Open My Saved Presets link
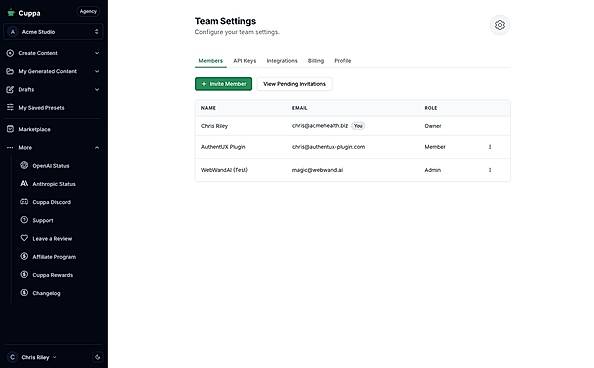Image resolution: width=594 pixels, height=368 pixels. (41, 108)
